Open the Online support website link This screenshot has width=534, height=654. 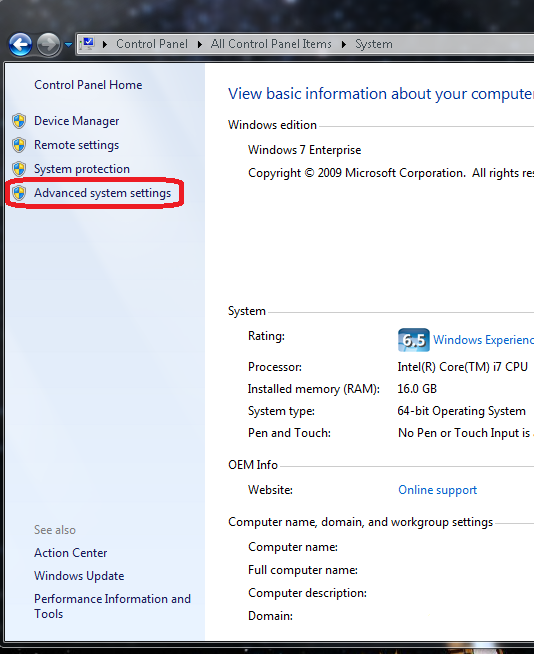coord(437,490)
